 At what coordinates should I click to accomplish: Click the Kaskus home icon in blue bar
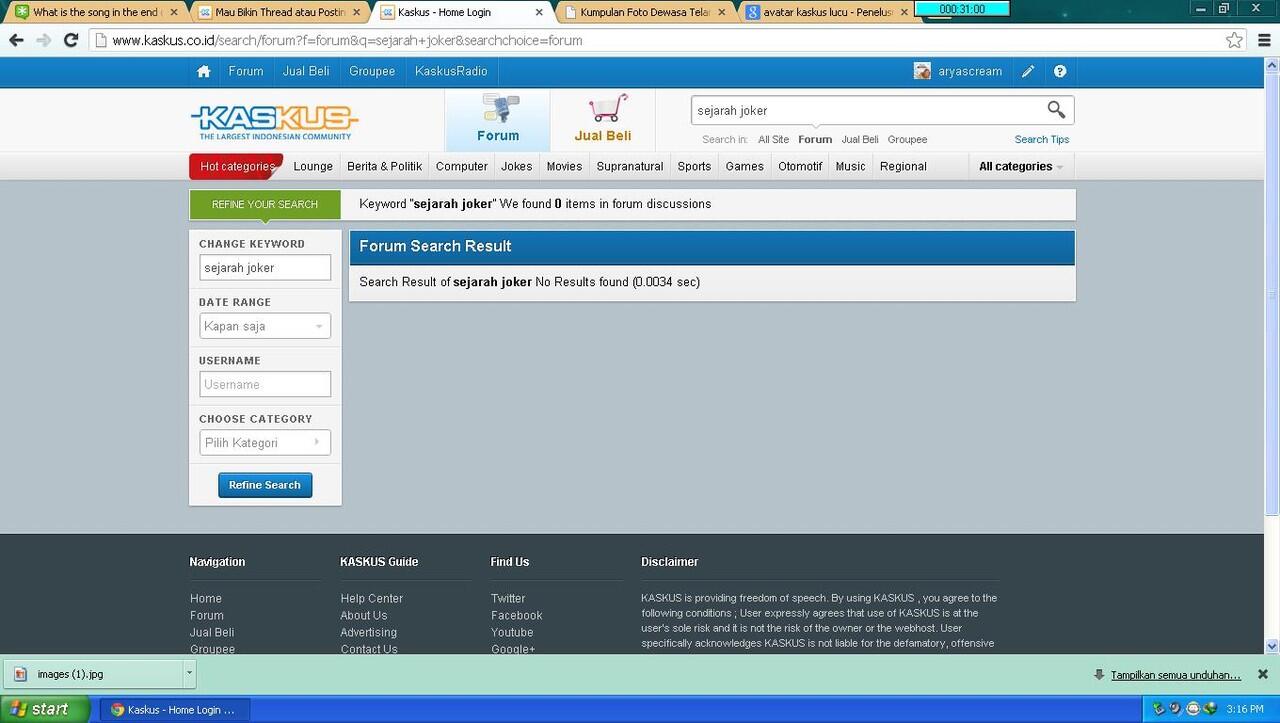[x=204, y=72]
